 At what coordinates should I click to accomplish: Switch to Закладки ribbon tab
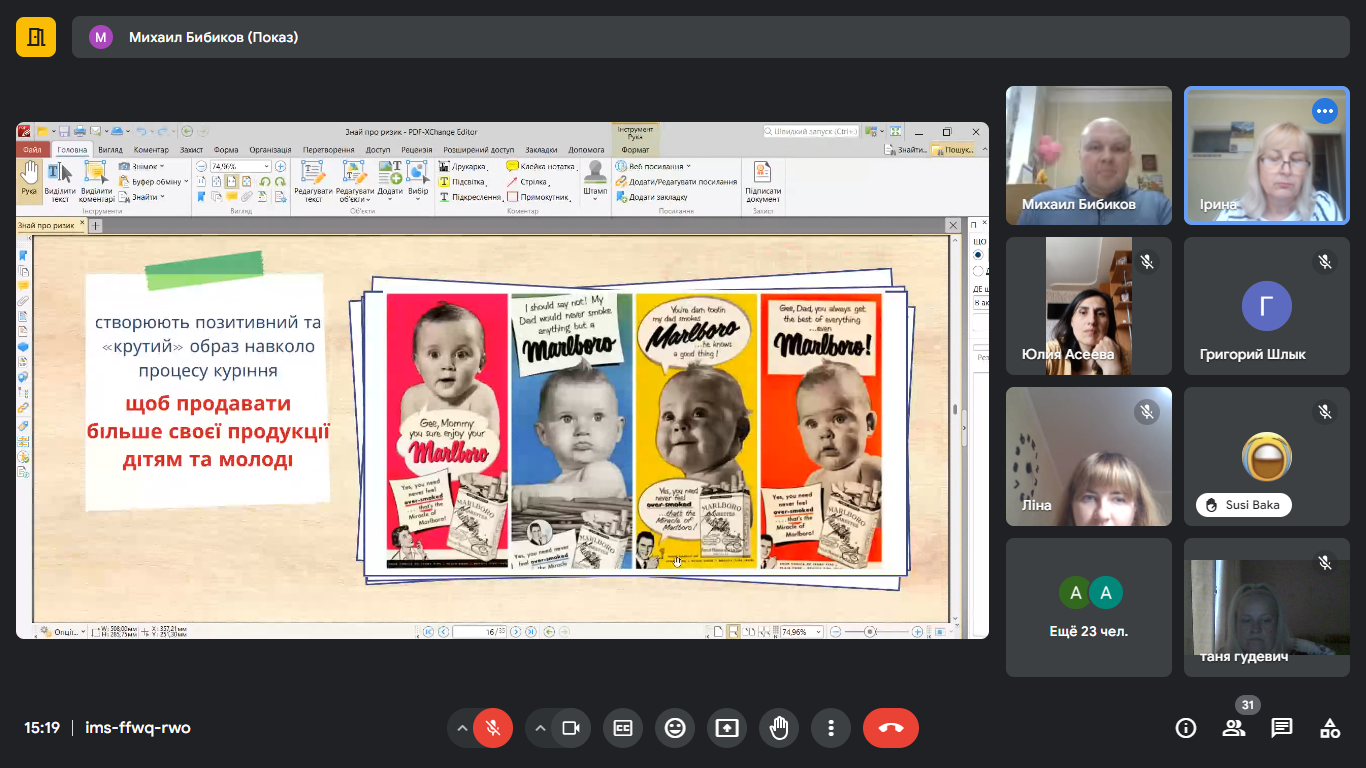[x=541, y=149]
